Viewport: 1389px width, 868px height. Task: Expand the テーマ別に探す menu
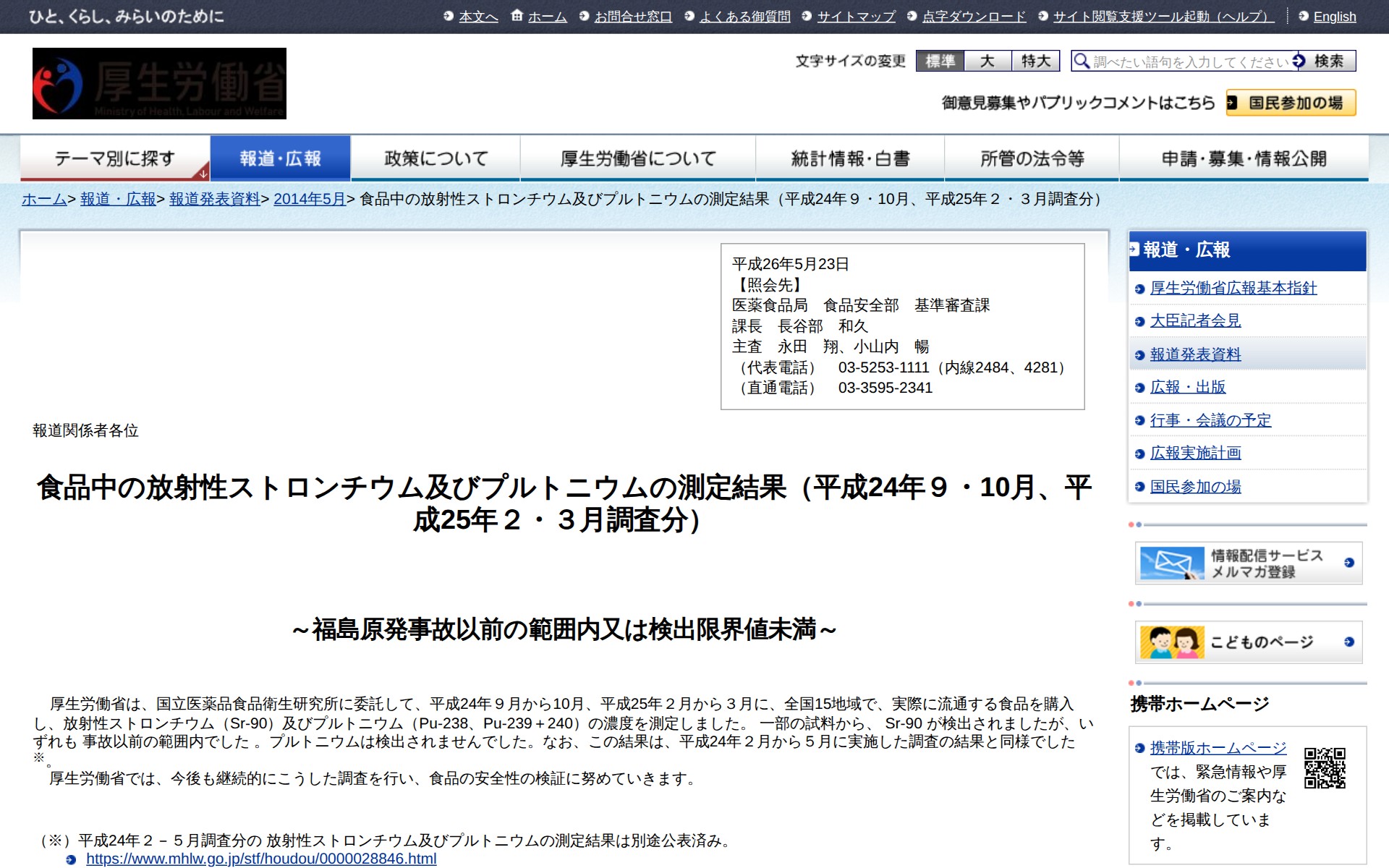[x=115, y=158]
